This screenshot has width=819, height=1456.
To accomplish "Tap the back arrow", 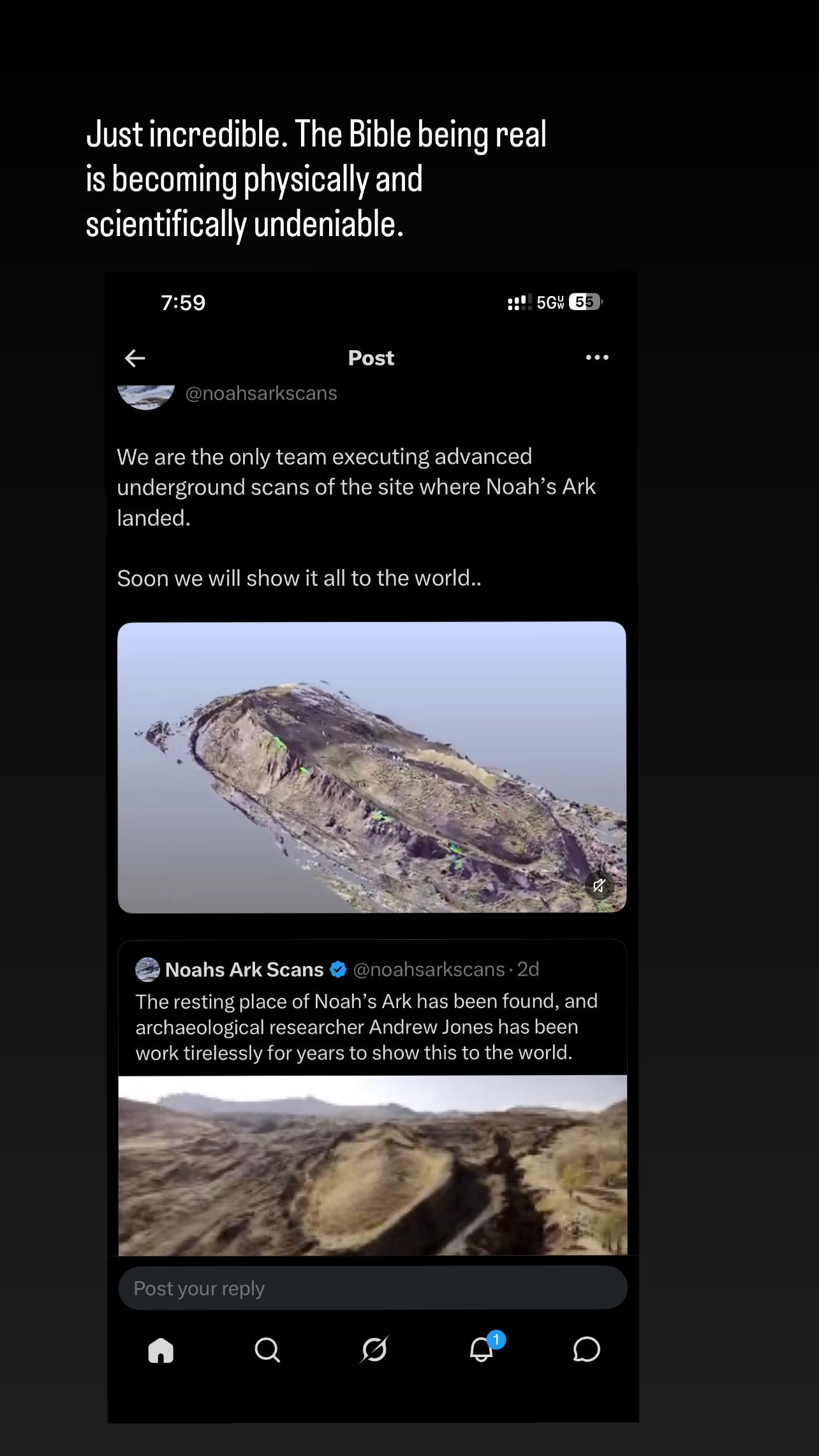I will (135, 358).
